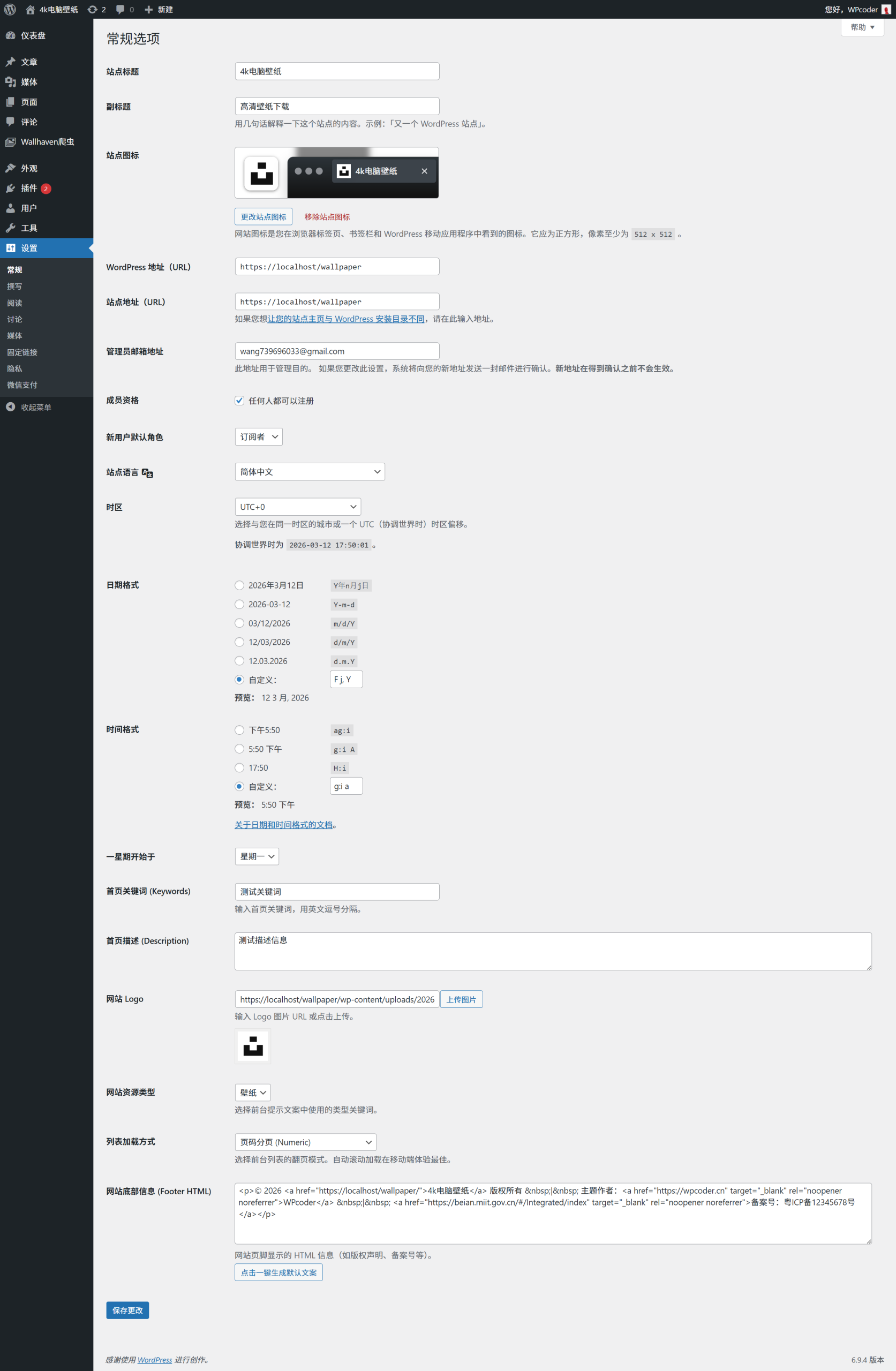The height and width of the screenshot is (1371, 896).
Task: Open the list loading method dropdown
Action: [305, 1142]
